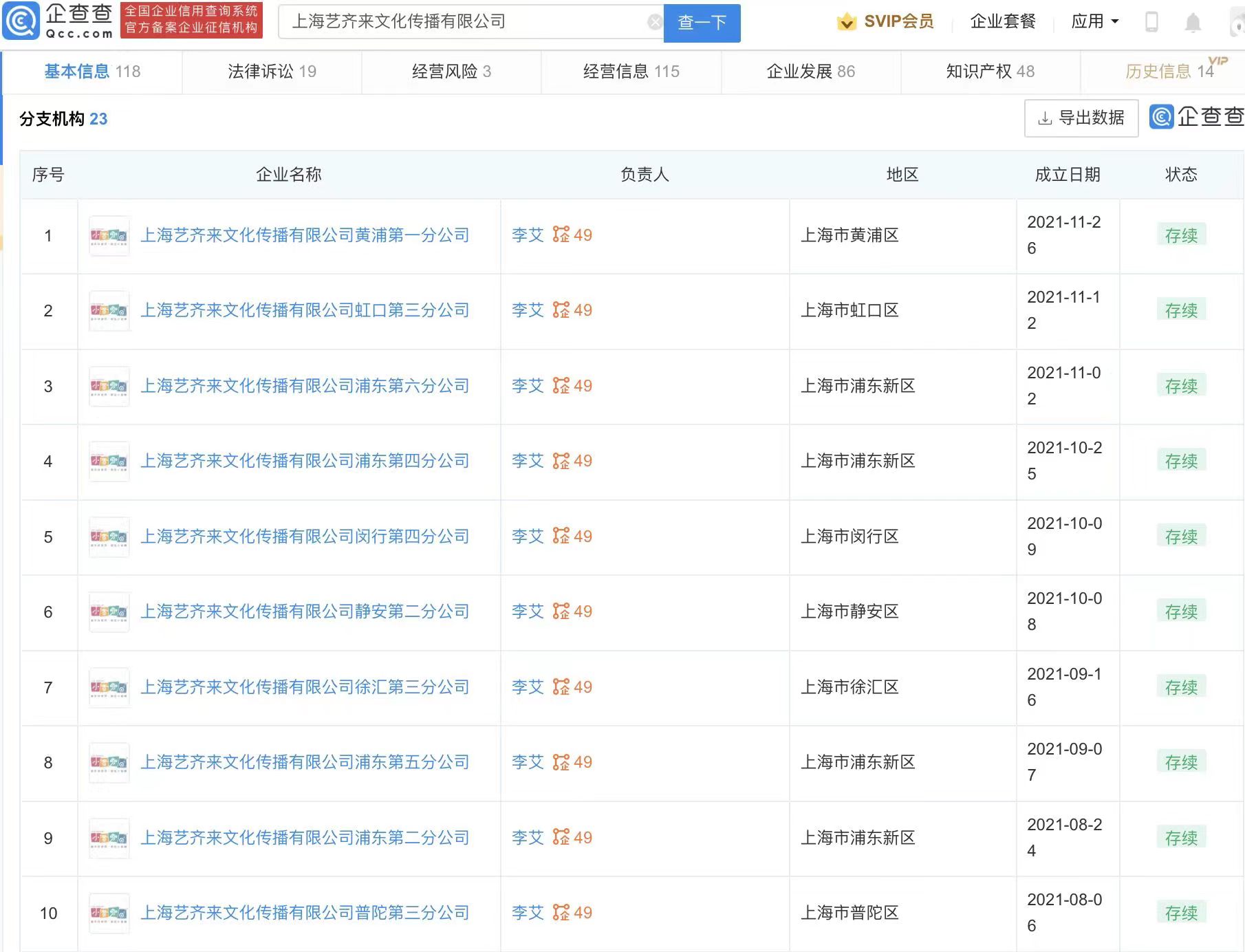Open the notification bell icon
The width and height of the screenshot is (1245, 952).
(x=1193, y=23)
